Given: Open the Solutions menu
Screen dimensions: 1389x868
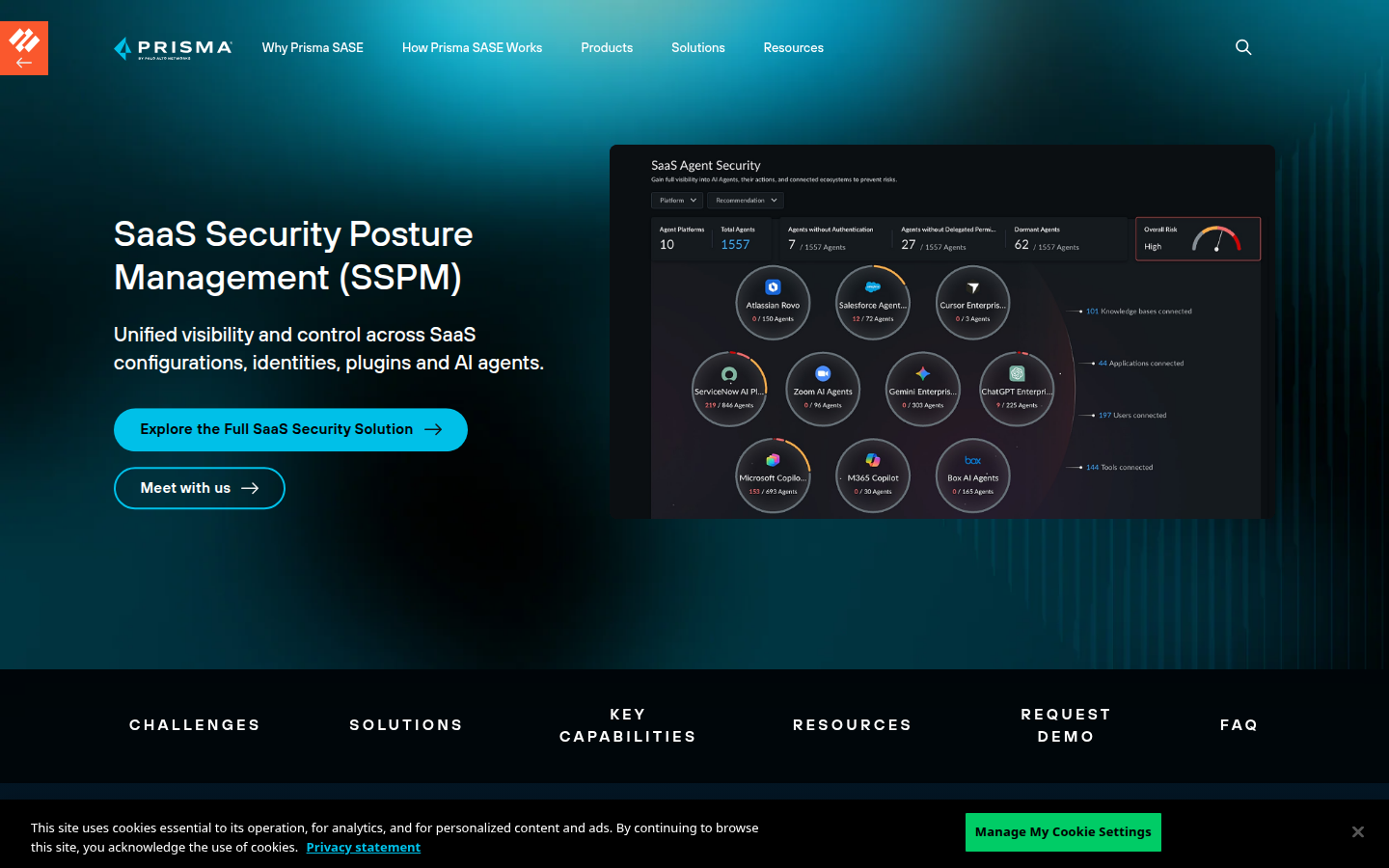Looking at the screenshot, I should [x=698, y=47].
